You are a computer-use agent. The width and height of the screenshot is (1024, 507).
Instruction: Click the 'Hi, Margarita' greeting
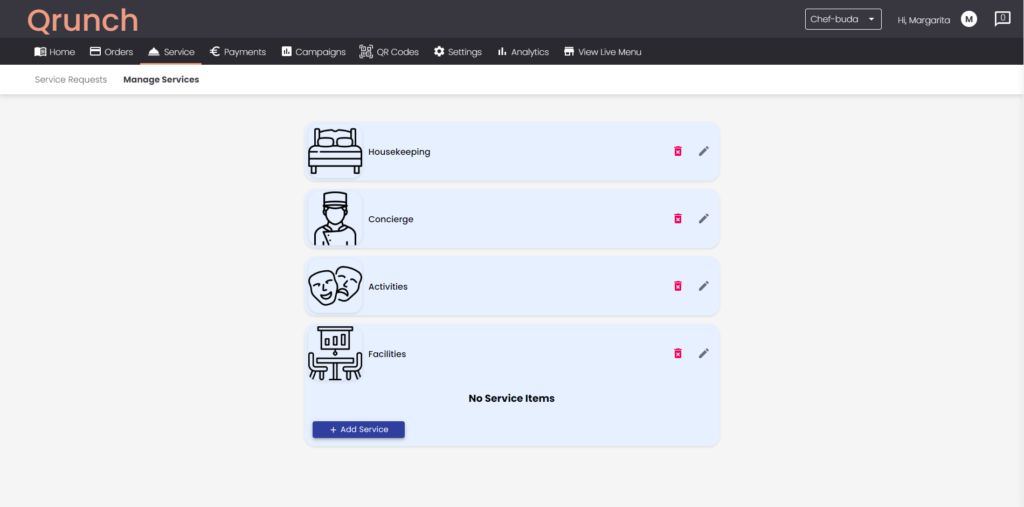pos(924,20)
